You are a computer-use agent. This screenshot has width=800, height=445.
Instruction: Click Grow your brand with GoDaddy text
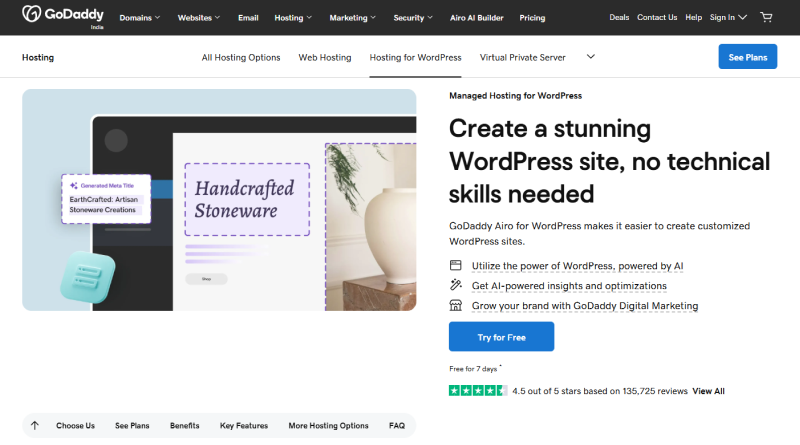coord(585,306)
